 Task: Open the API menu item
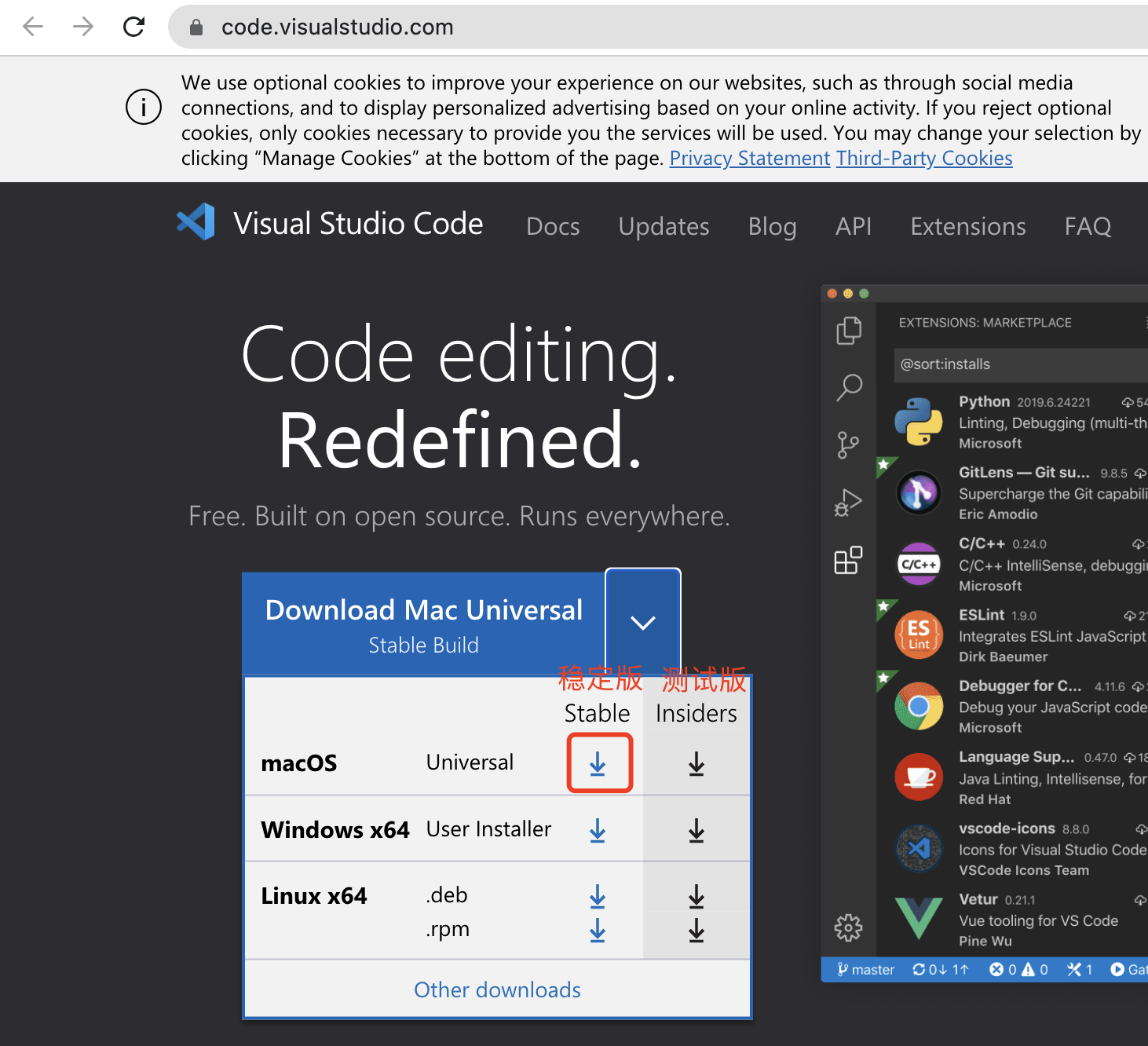pyautogui.click(x=854, y=226)
